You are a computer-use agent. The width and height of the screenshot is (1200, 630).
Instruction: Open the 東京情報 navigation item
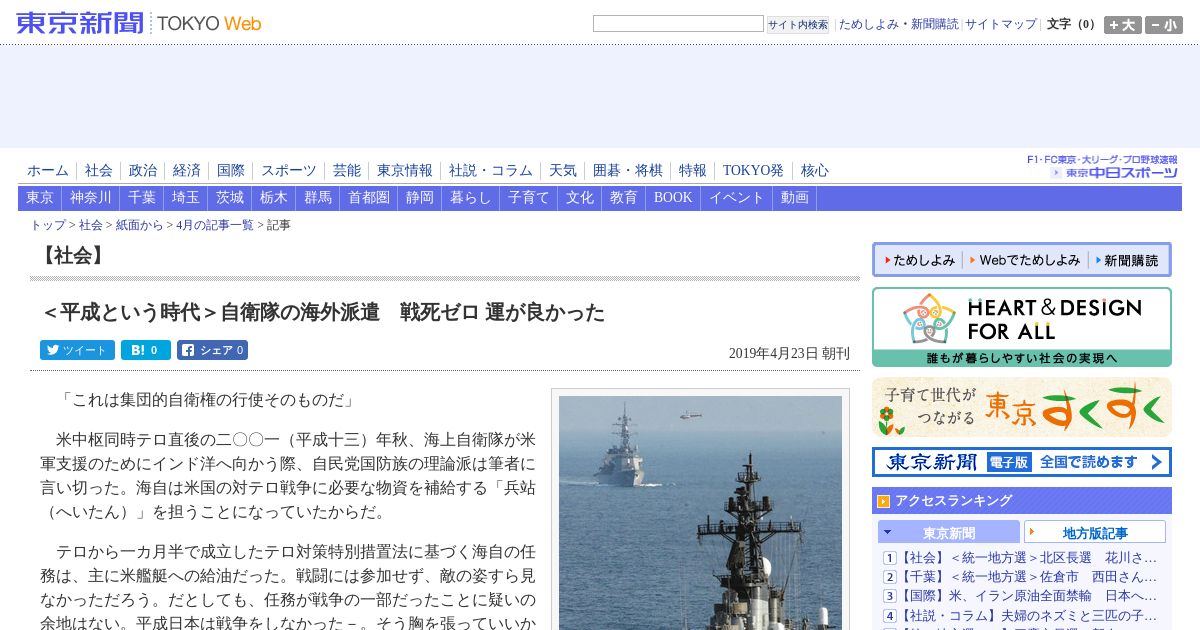[x=405, y=171]
